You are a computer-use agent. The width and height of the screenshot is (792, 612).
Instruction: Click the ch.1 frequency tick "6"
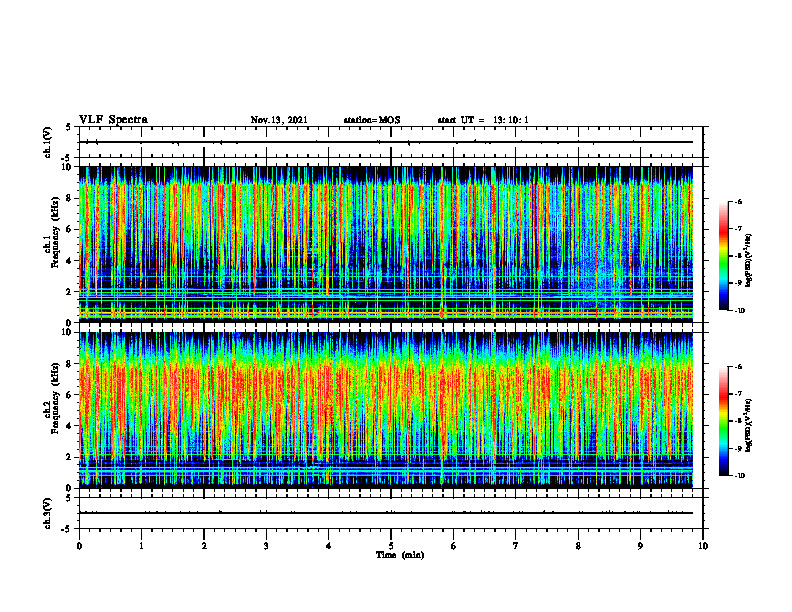(x=69, y=230)
